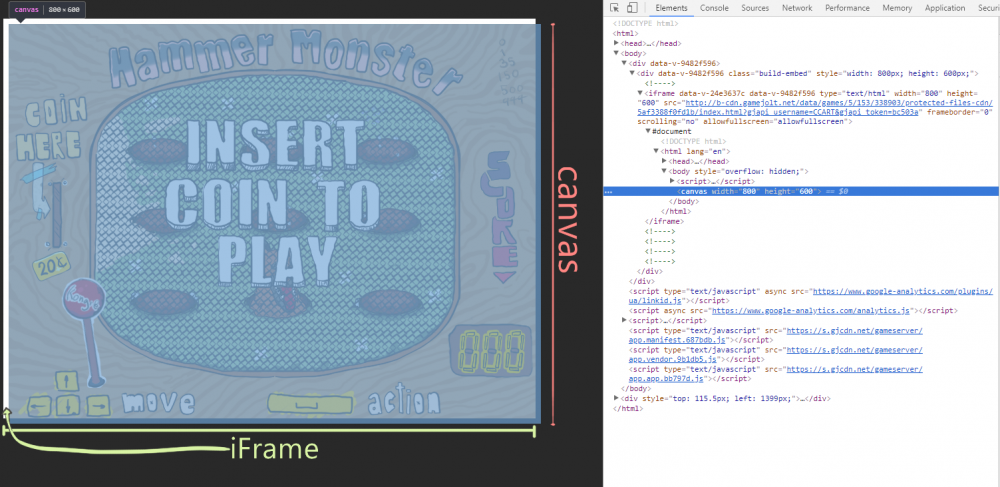Select the highlighted canvas element row
This screenshot has width=1000, height=487.
point(801,191)
